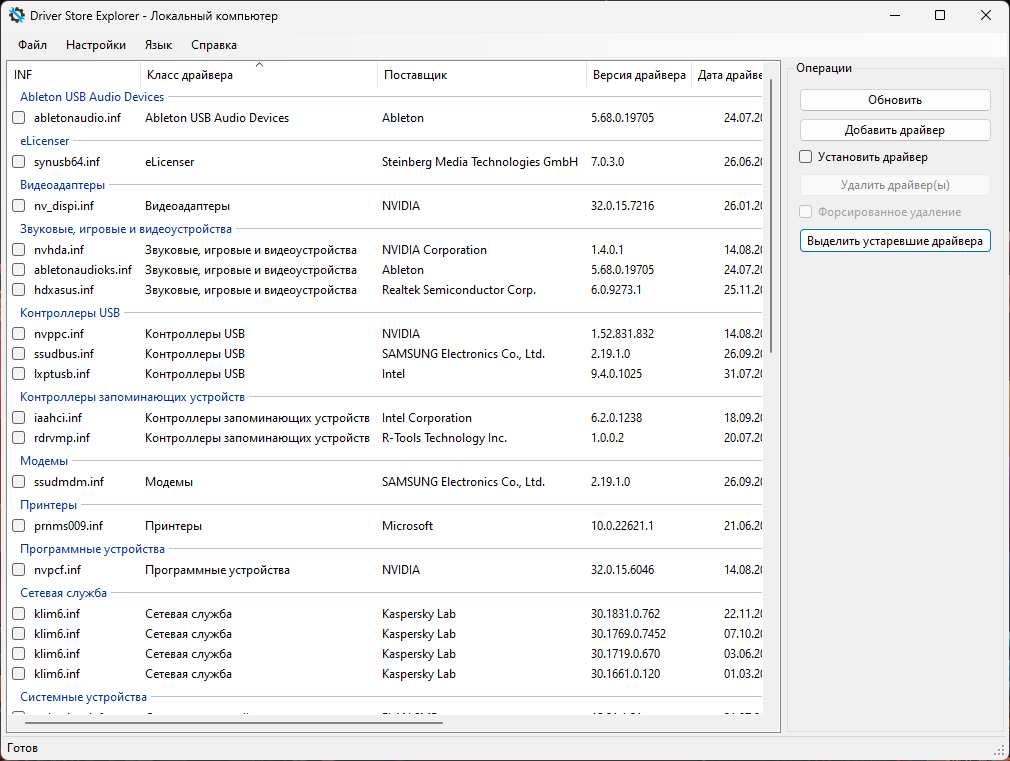Click the Обновить button
The height and width of the screenshot is (761, 1010).
pyautogui.click(x=895, y=100)
